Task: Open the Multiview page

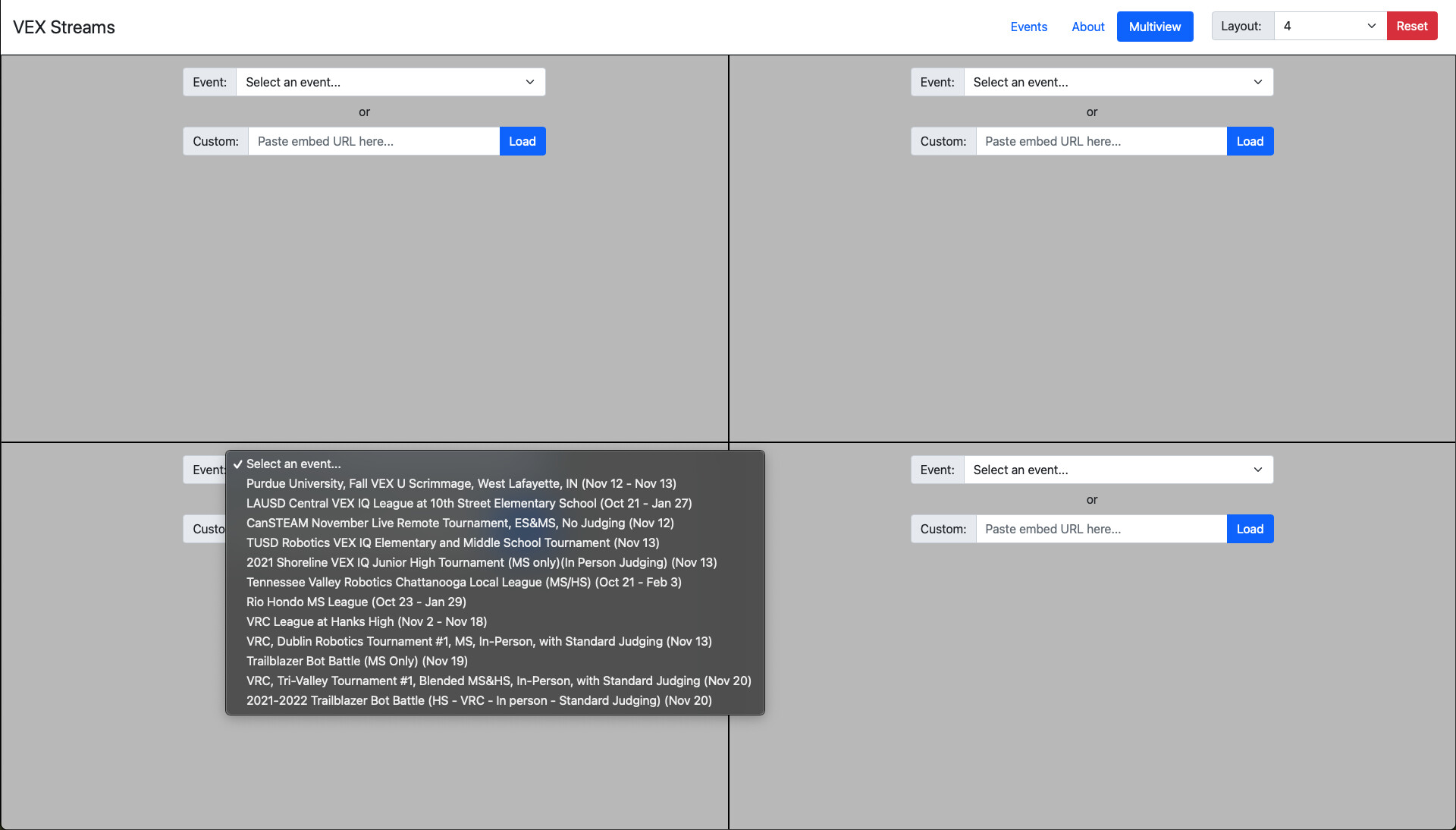Action: [1154, 27]
